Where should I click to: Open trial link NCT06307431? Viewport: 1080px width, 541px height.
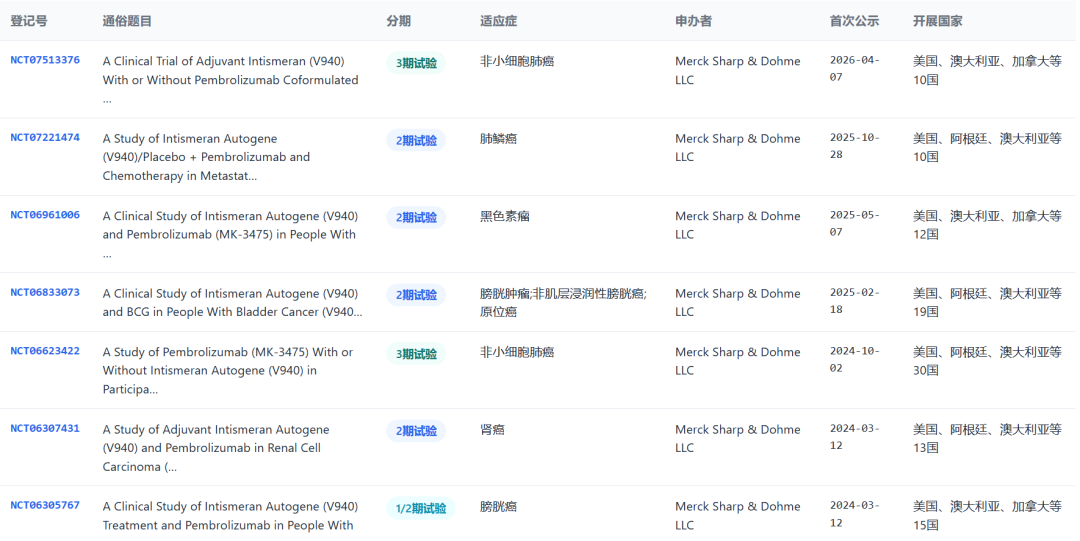[x=45, y=429]
